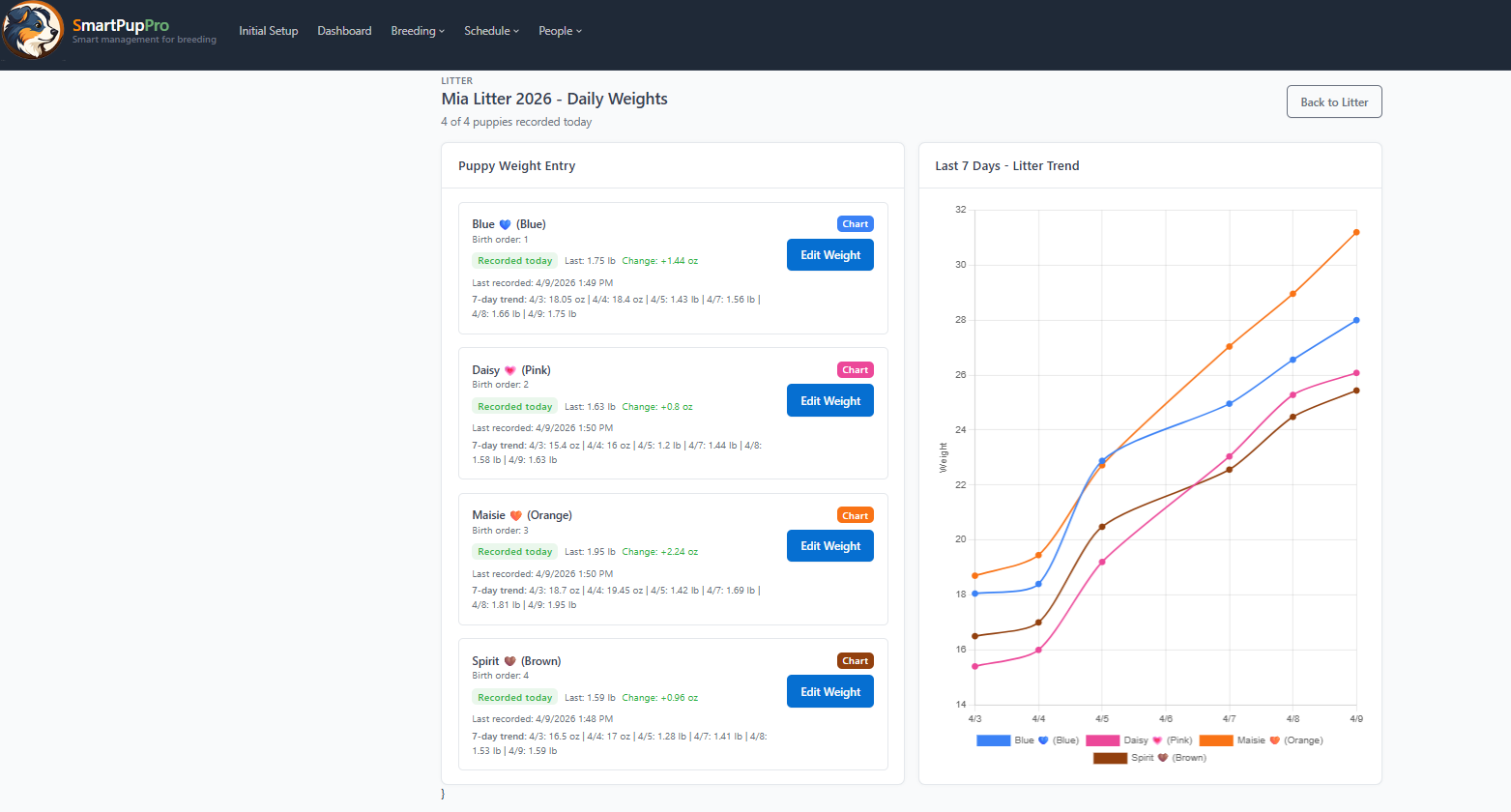Screen dimensions: 1511x812
Task: Click the pink heart icon beside Daisy
Action: [509, 369]
